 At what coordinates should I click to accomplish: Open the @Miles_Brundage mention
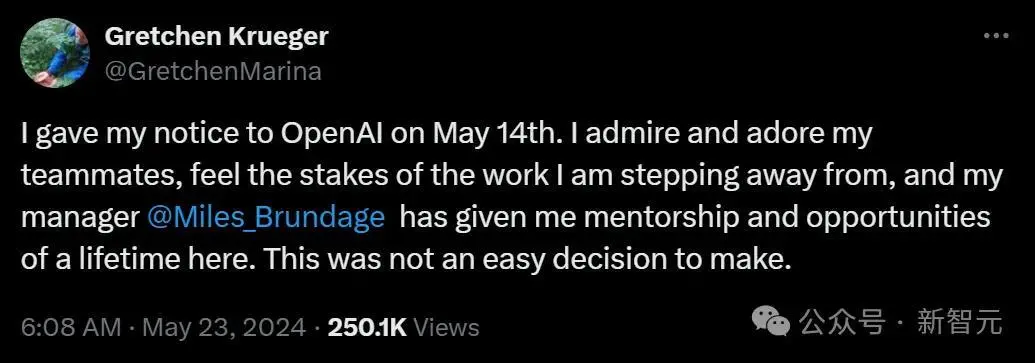pyautogui.click(x=266, y=218)
